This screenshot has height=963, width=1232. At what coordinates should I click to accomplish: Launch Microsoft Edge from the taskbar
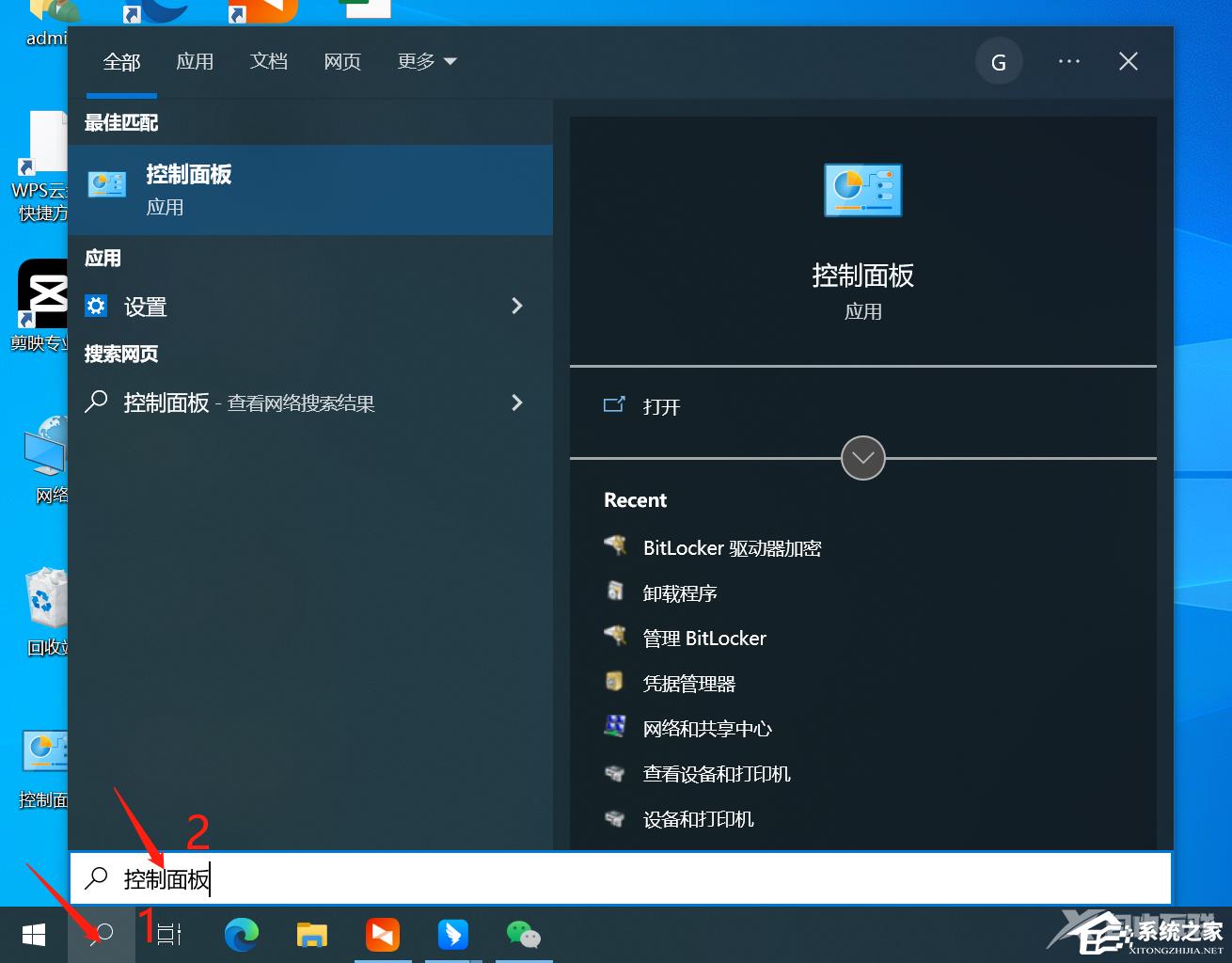[x=242, y=935]
